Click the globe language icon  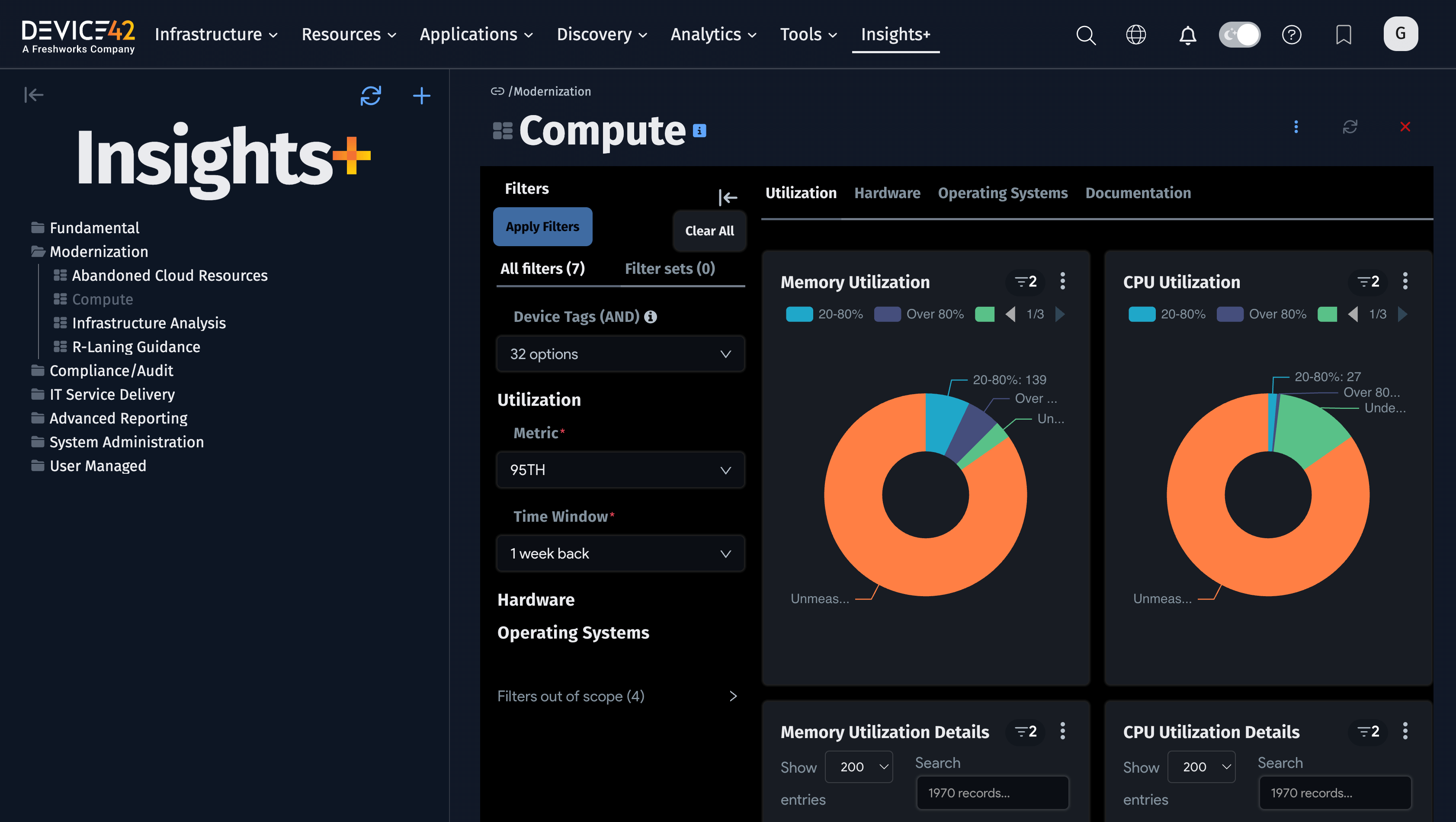1136,35
